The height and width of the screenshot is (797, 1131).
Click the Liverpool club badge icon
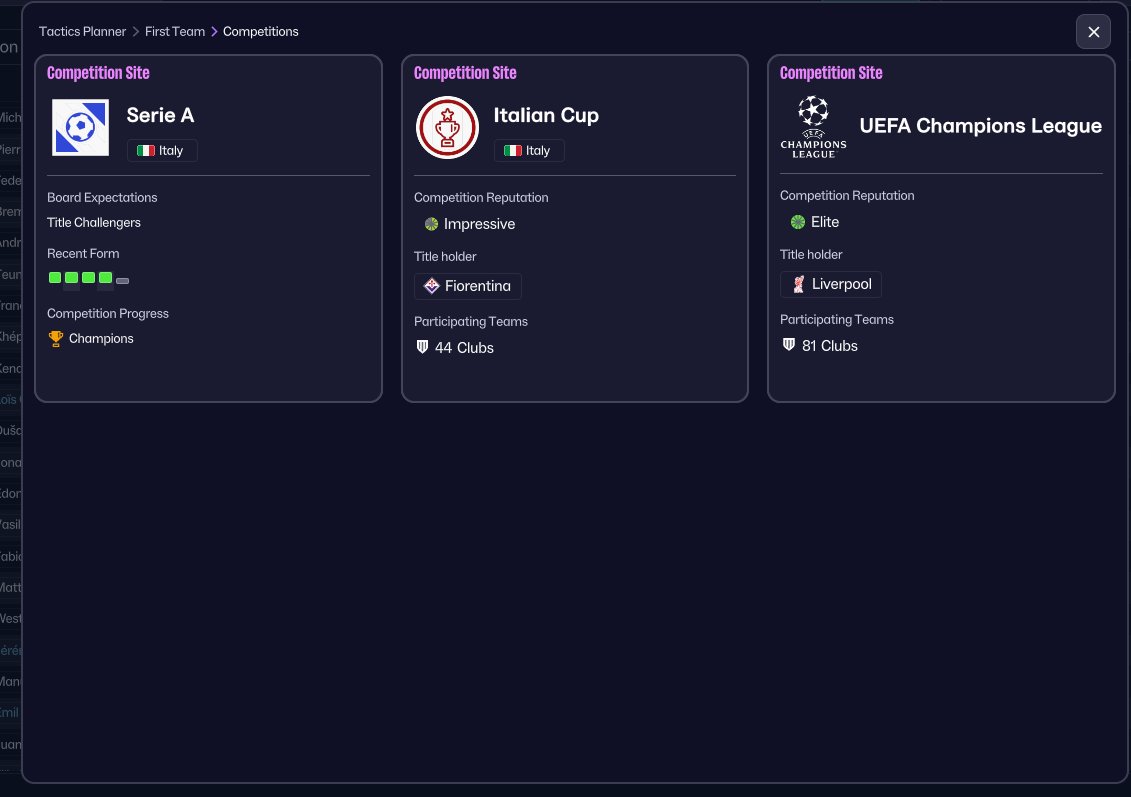point(798,284)
